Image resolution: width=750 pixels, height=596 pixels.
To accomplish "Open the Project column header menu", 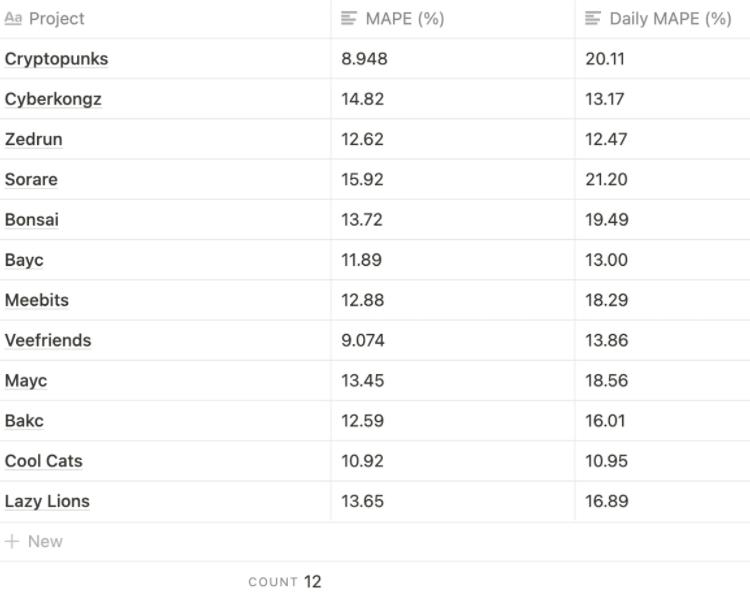I will [x=57, y=19].
